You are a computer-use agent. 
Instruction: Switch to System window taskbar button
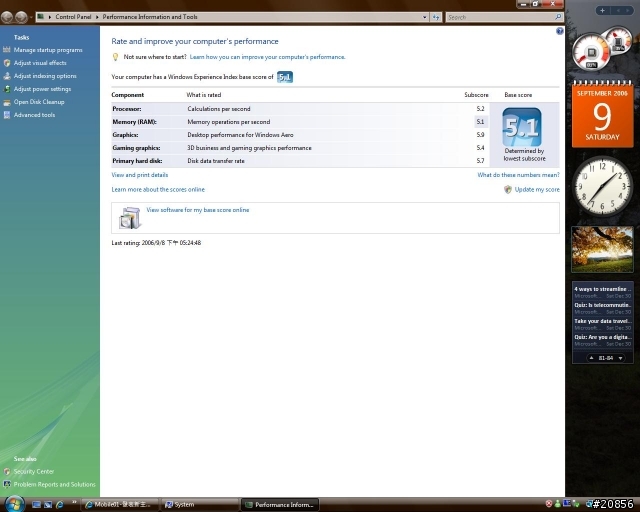[x=200, y=505]
